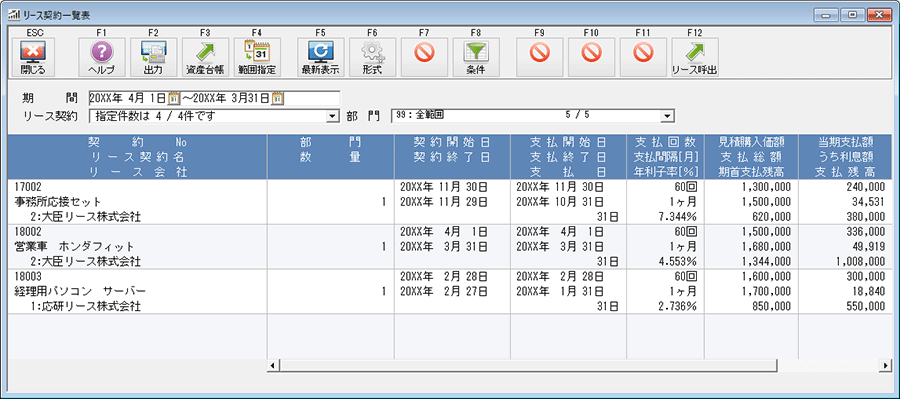Click the disabled F7 toolbar icon
The width and height of the screenshot is (900, 399).
(424, 58)
